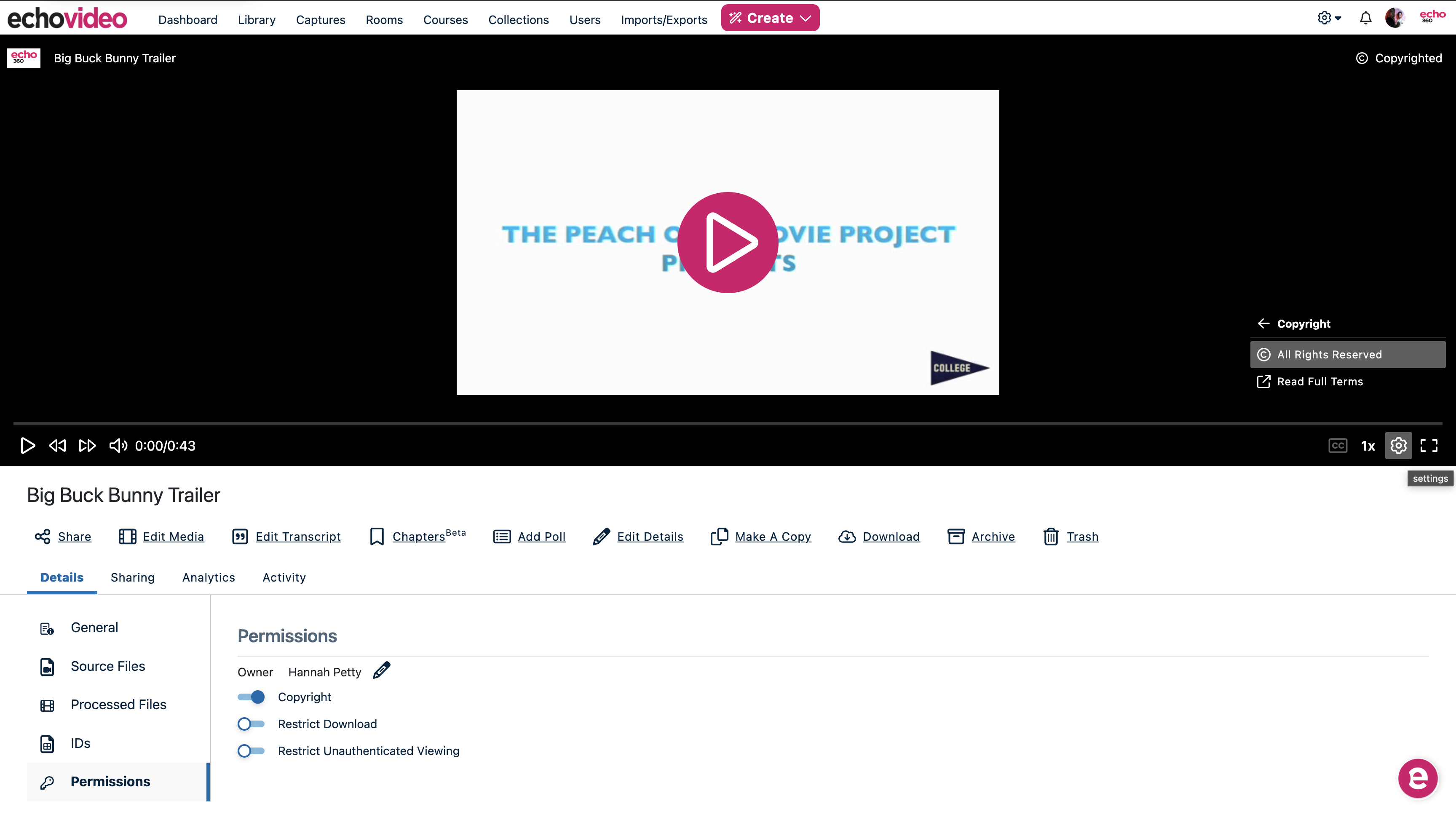Click the echo360 logo in top right
The image size is (1456, 817).
pos(1432,16)
